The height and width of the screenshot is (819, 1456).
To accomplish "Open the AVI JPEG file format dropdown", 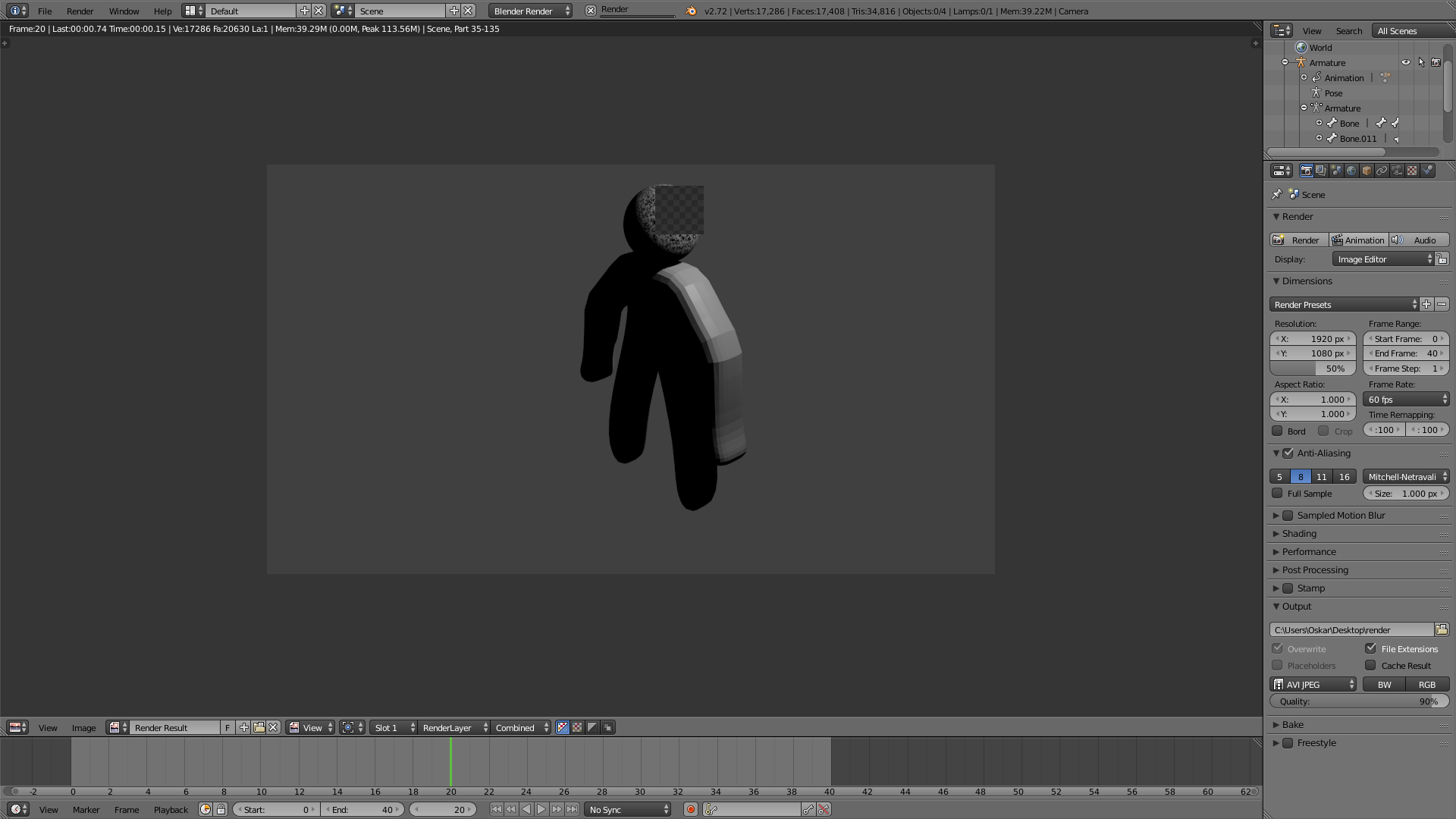I will pos(1313,685).
